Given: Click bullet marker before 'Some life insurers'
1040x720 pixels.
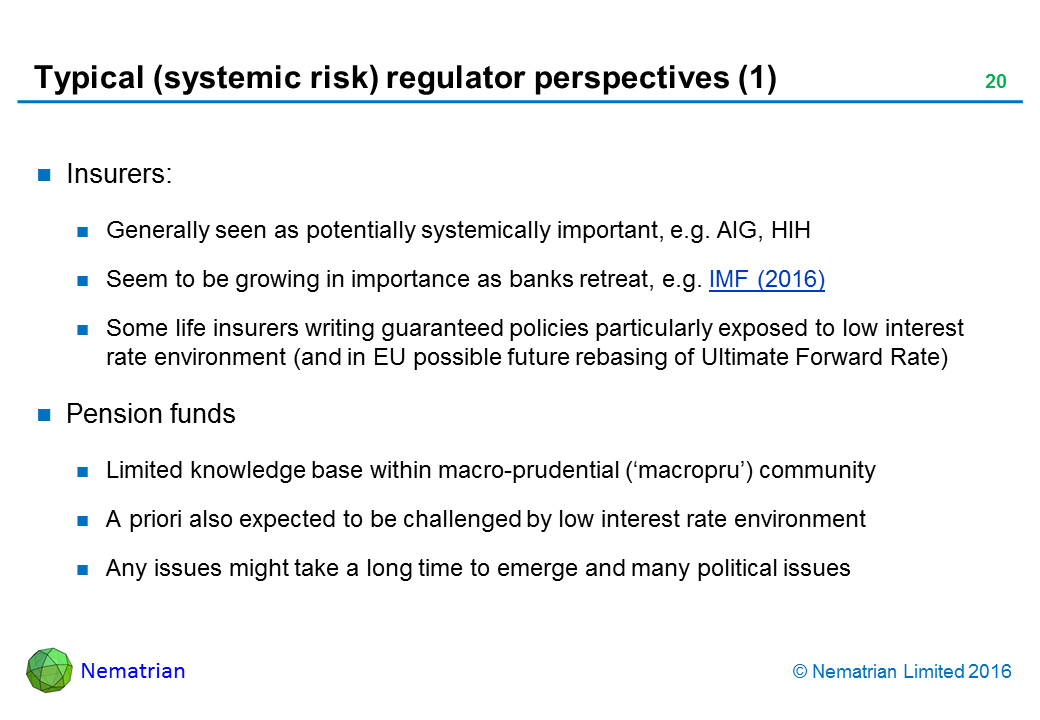Looking at the screenshot, I should 84,330.
